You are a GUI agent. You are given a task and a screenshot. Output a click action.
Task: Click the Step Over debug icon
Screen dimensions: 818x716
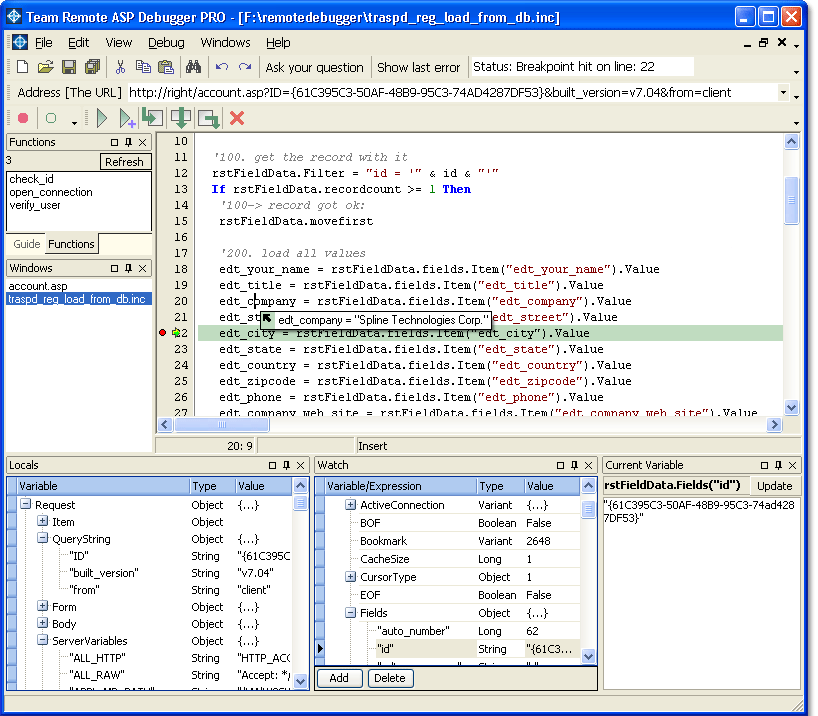click(x=180, y=118)
